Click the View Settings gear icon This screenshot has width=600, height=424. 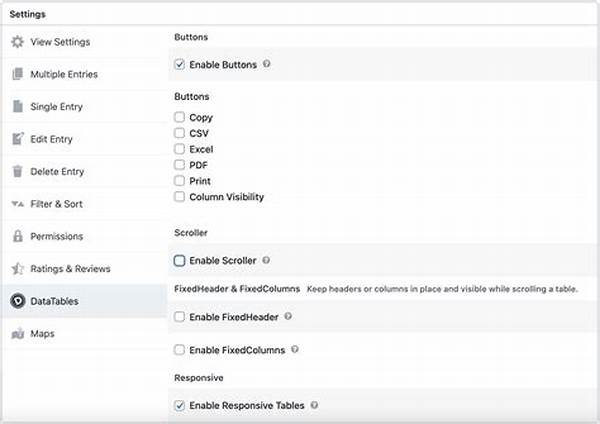coord(17,42)
